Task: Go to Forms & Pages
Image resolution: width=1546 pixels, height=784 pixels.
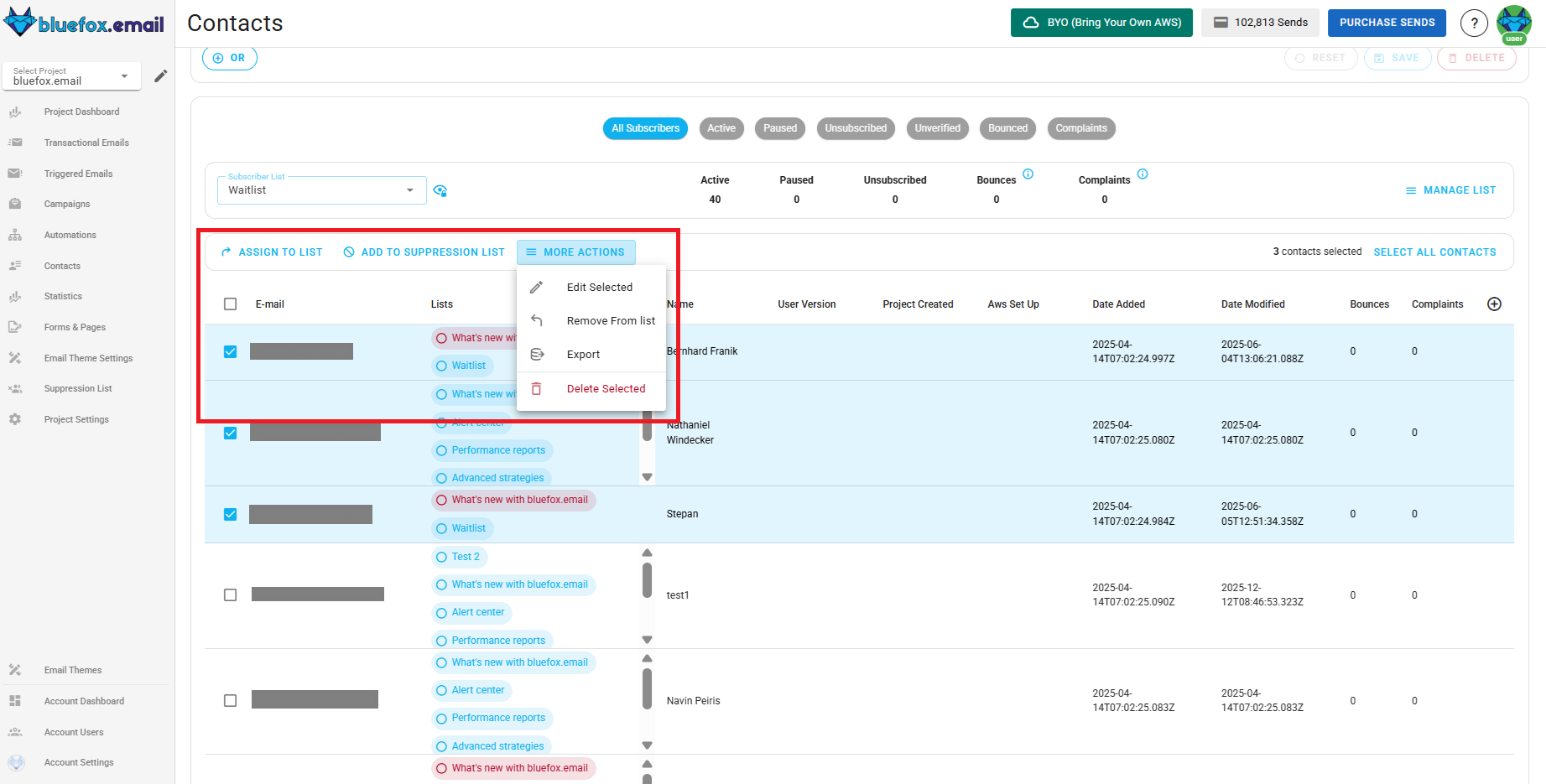Action: tap(75, 327)
